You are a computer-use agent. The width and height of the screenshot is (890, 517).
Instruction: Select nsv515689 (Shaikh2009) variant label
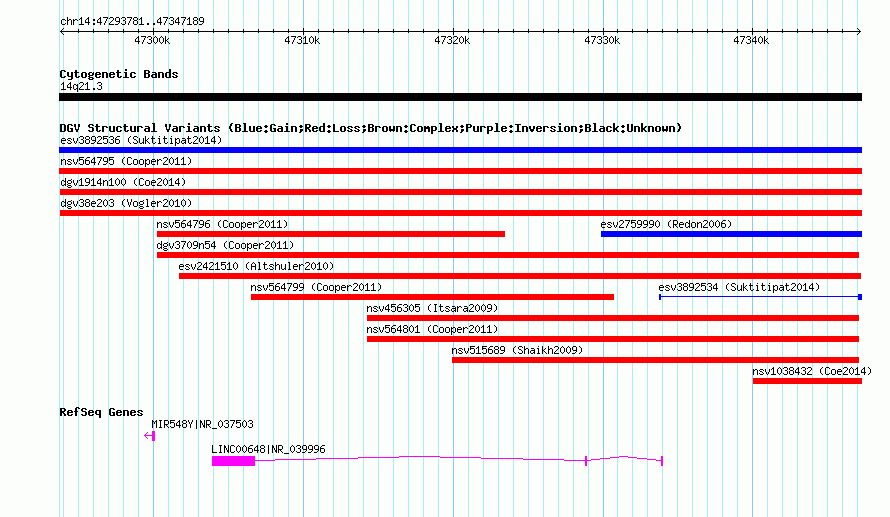(x=517, y=350)
